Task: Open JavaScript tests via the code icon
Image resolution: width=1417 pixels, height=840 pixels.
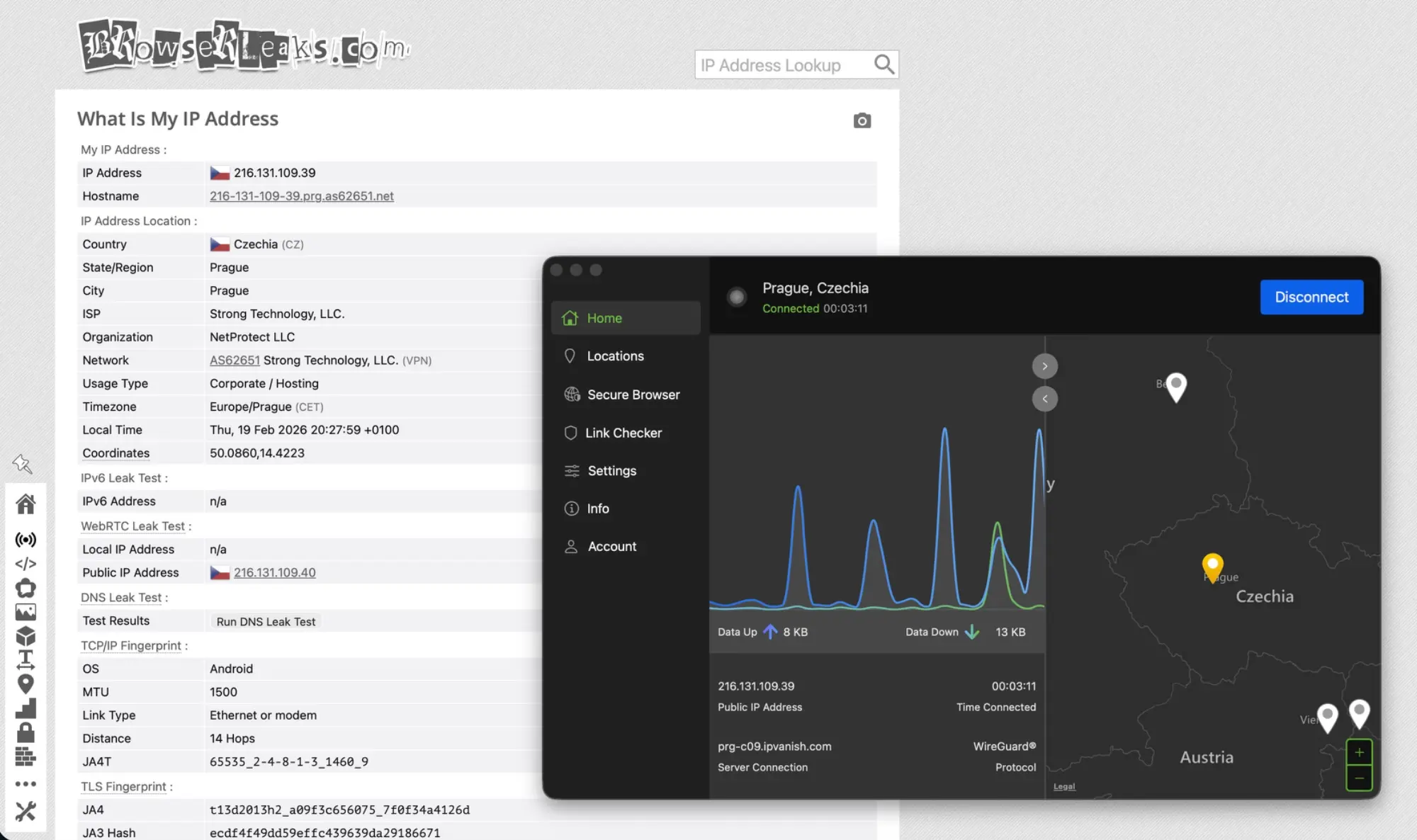Action: 26,564
